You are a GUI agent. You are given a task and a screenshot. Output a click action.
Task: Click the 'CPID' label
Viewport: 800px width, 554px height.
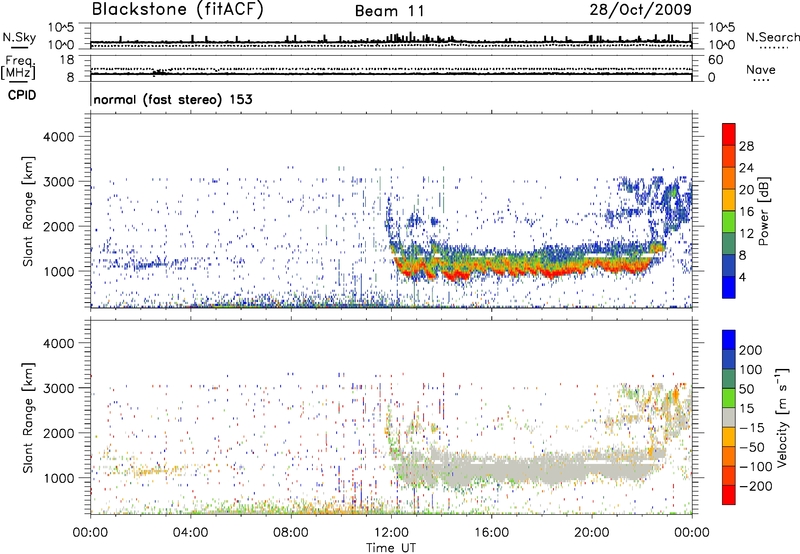tap(22, 95)
